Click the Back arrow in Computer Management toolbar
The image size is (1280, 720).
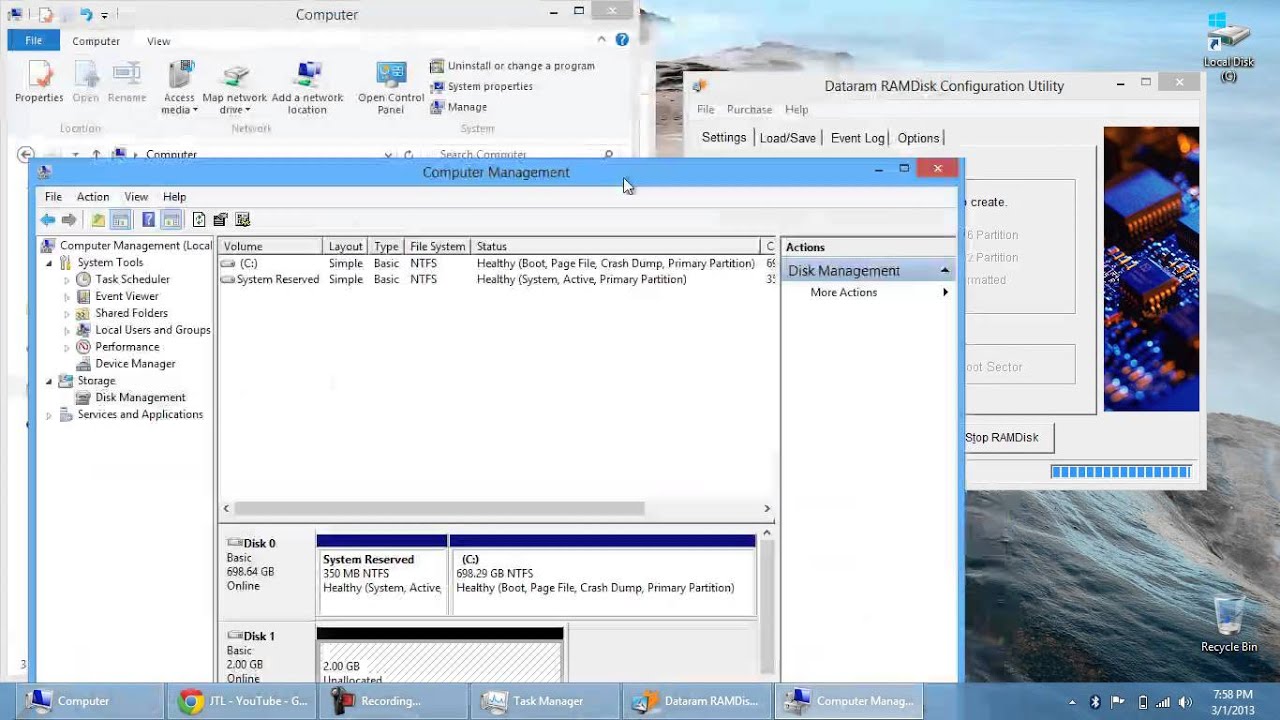pos(47,220)
